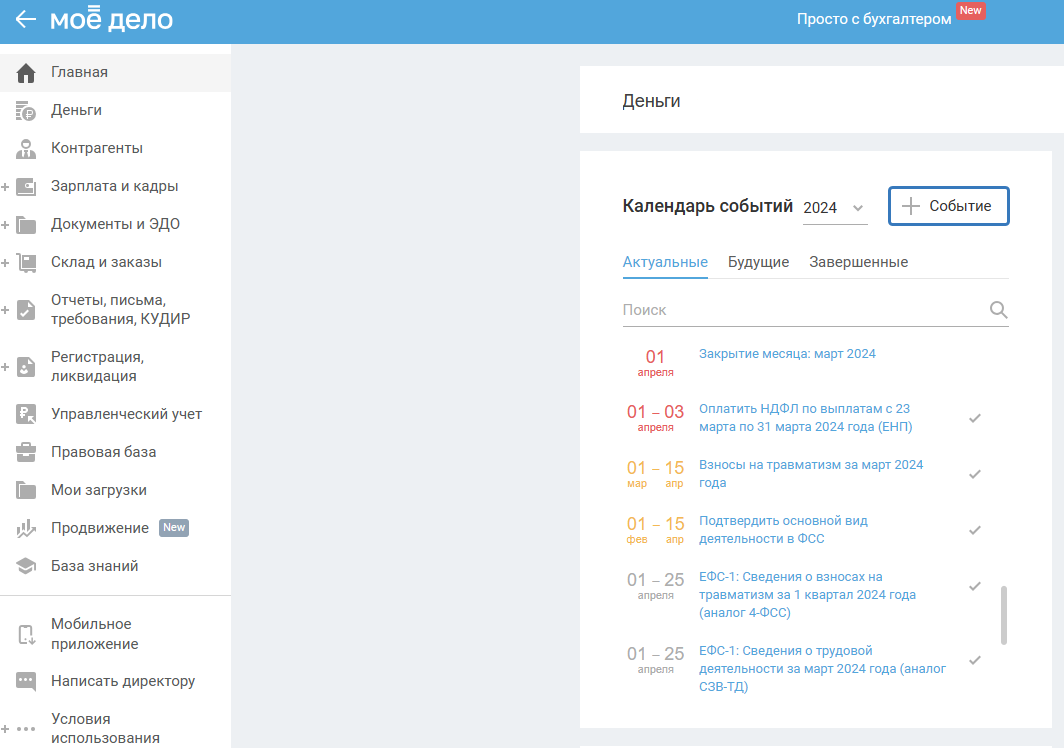Click the Управленческий учет ruble icon
1064x748 pixels.
pos(27,414)
